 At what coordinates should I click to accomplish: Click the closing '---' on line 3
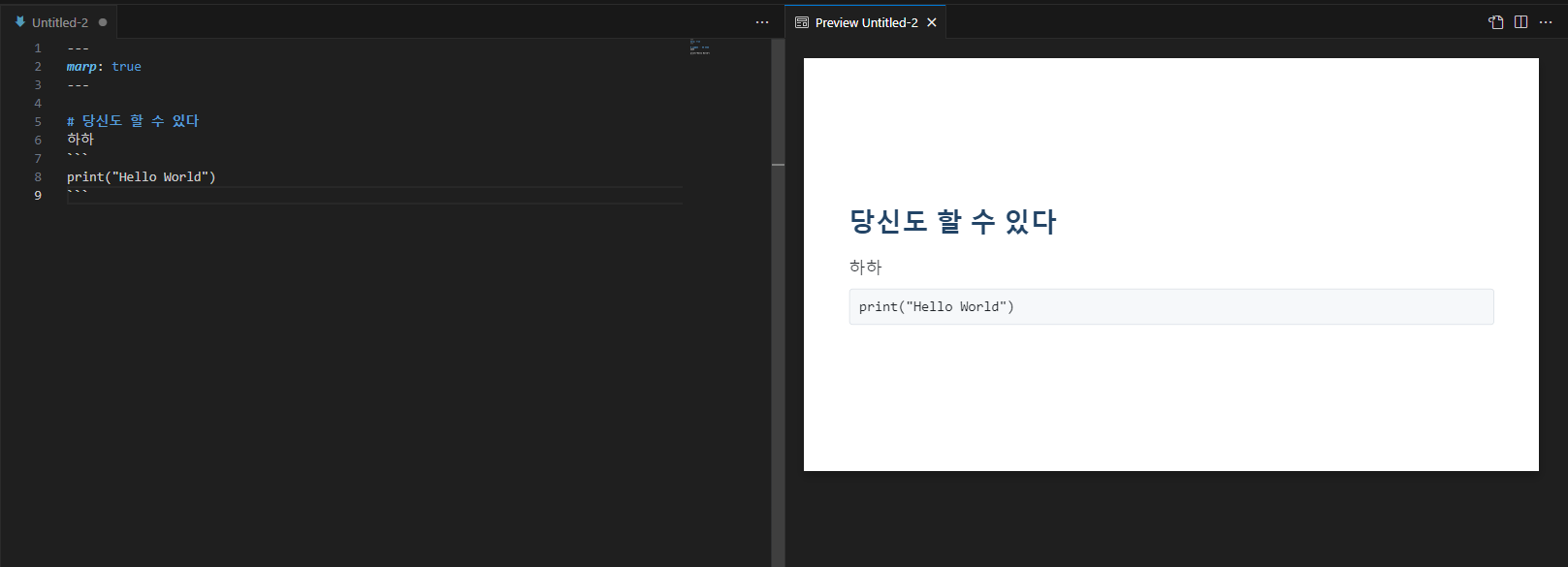78,85
